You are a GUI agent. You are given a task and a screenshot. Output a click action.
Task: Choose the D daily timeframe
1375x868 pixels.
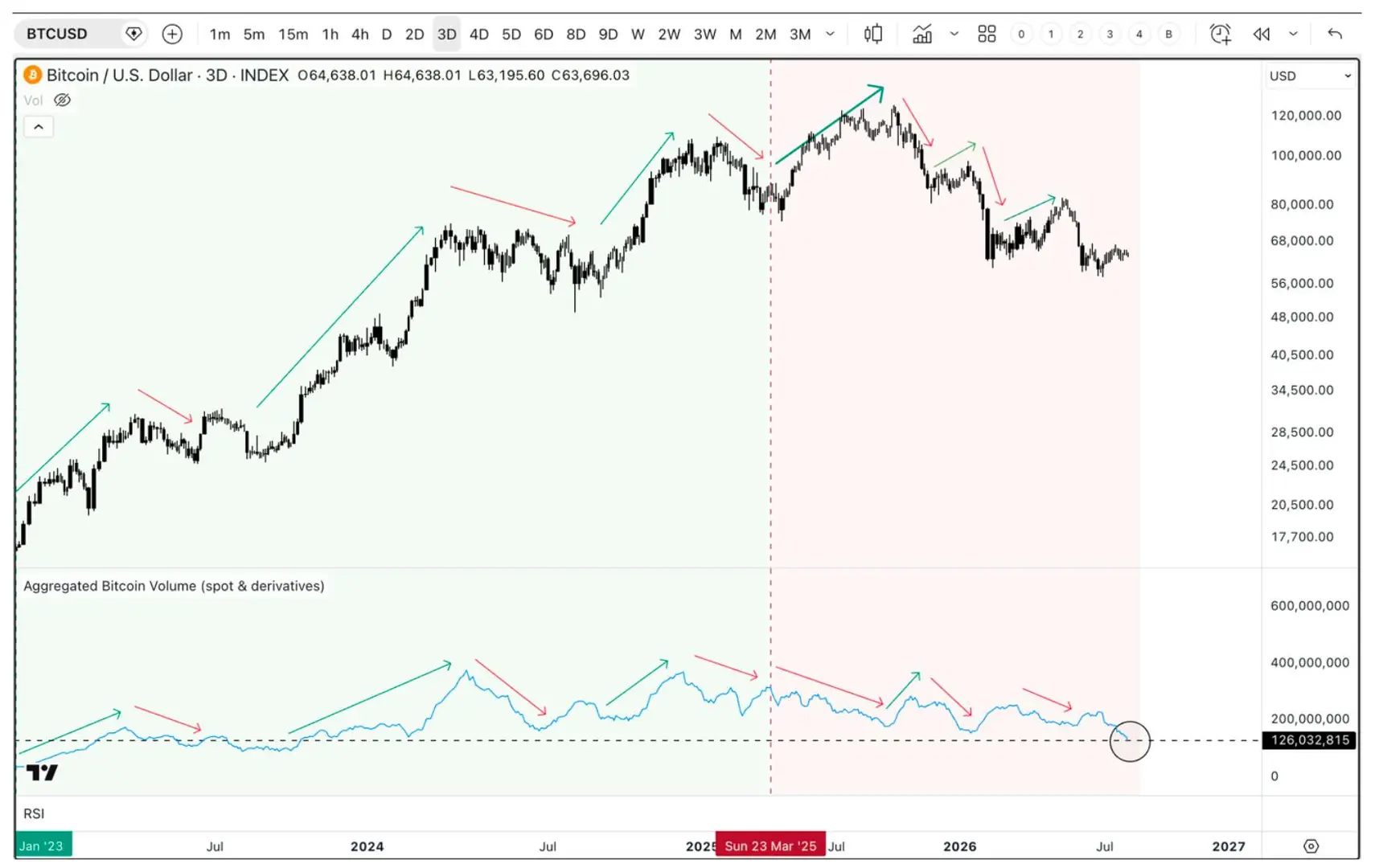(387, 35)
